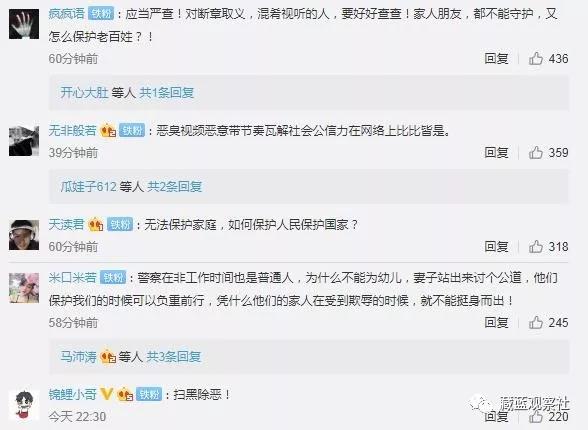Click thumbs-up on the 359-like comment

536,153
